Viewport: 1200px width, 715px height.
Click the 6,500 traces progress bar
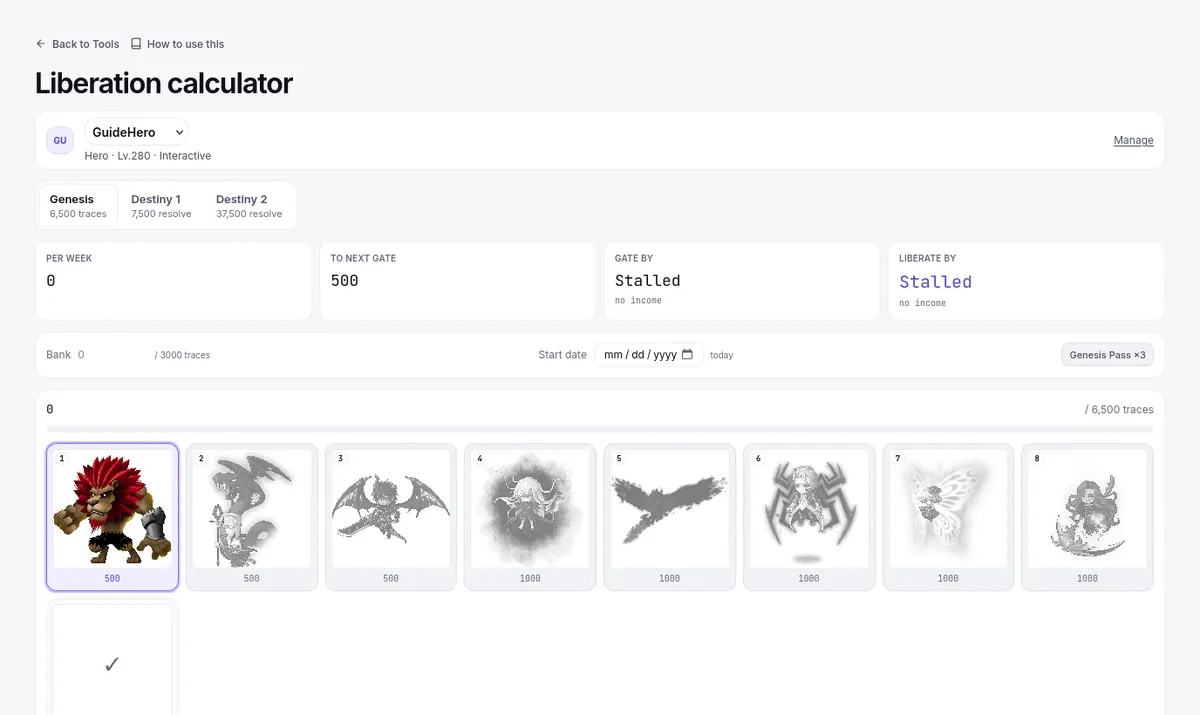pyautogui.click(x=600, y=429)
